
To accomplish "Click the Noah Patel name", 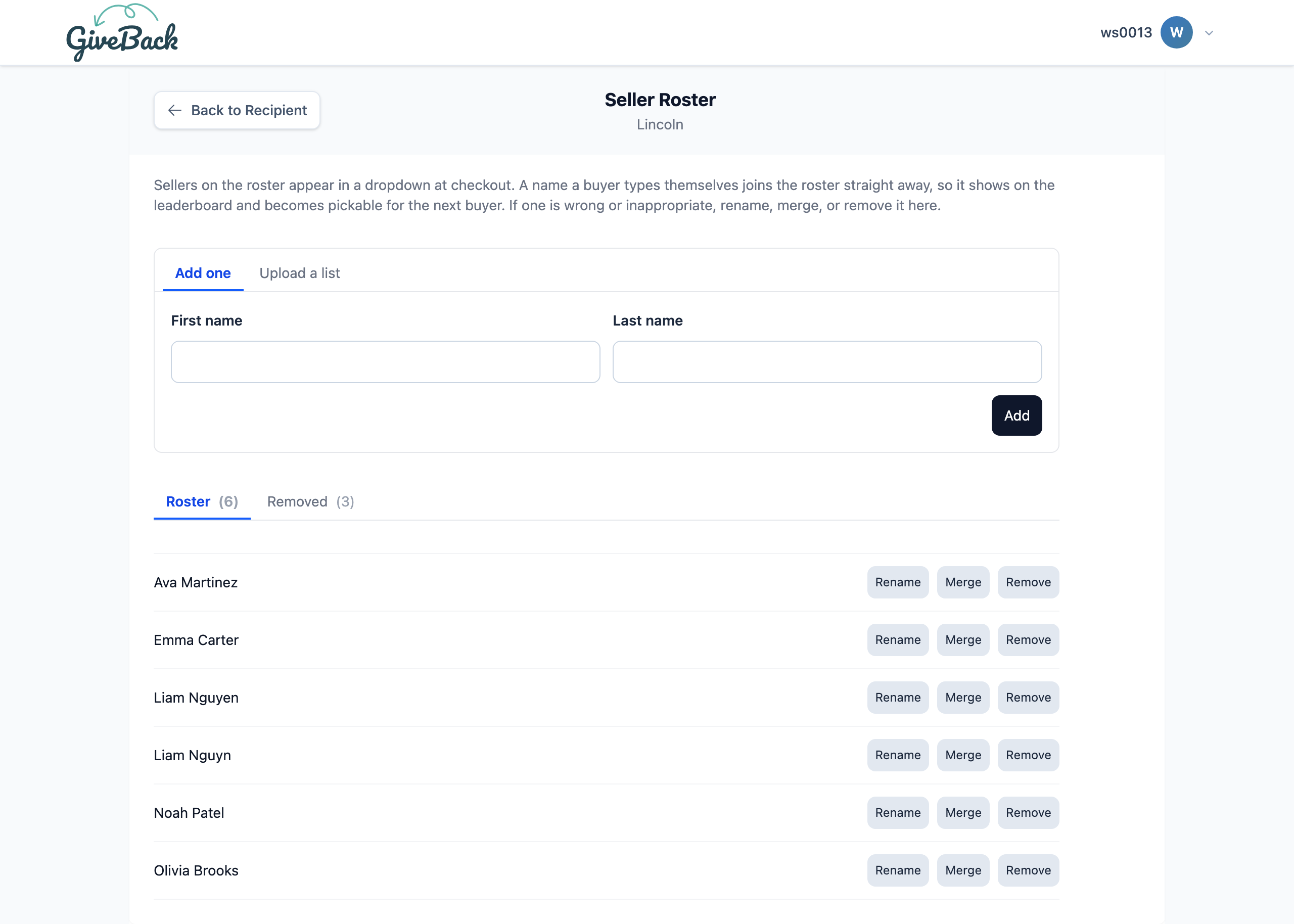I will coord(189,812).
